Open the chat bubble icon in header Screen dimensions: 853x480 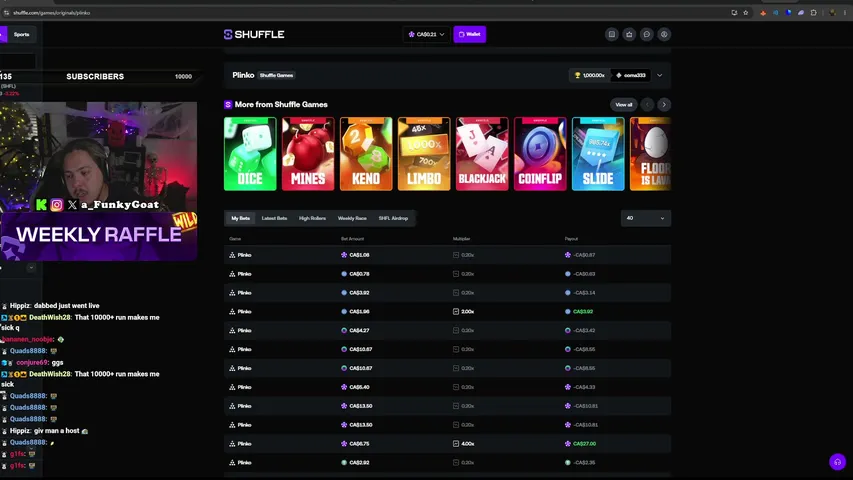[x=646, y=34]
